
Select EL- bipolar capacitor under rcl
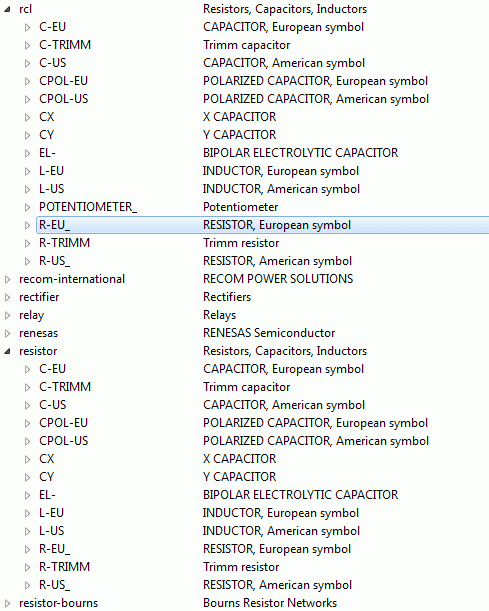click(x=47, y=153)
